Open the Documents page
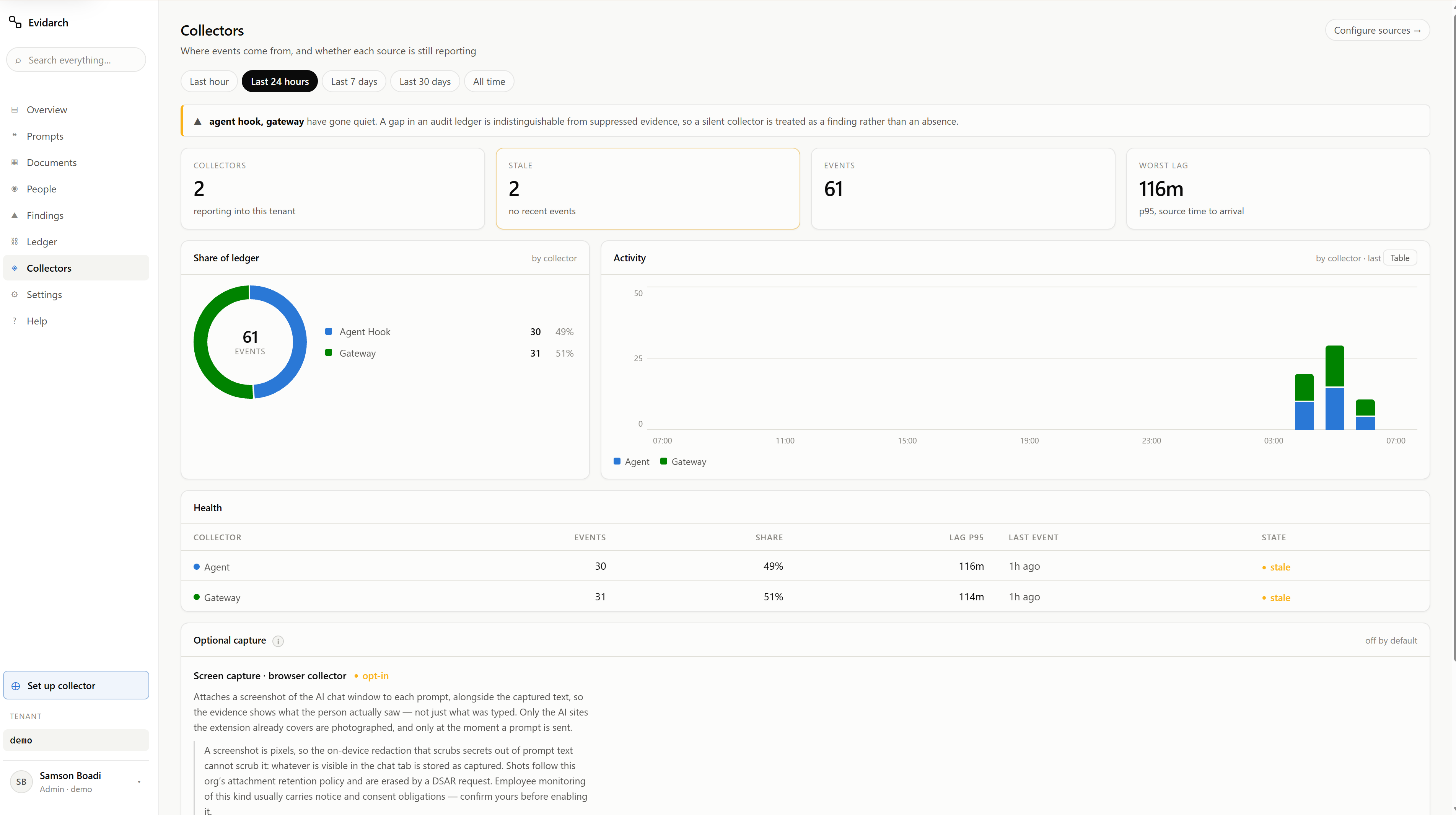 click(76, 162)
